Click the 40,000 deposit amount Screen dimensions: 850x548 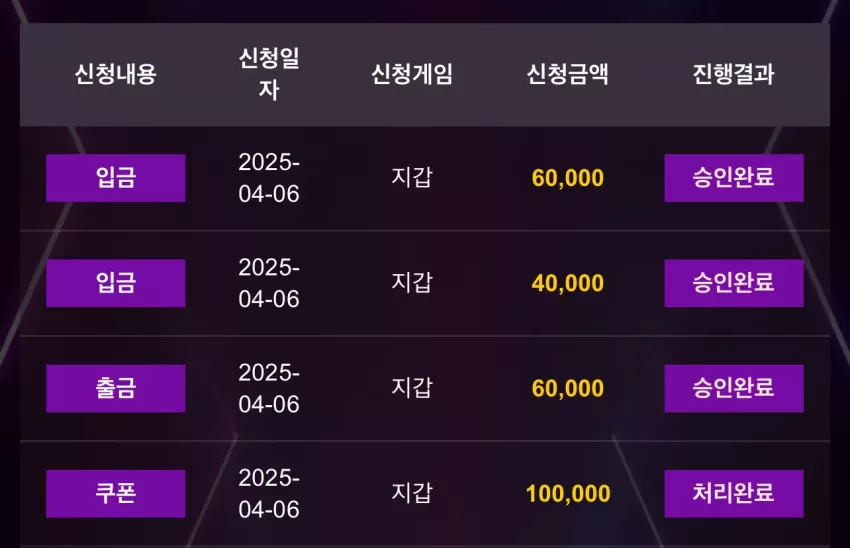coord(568,283)
